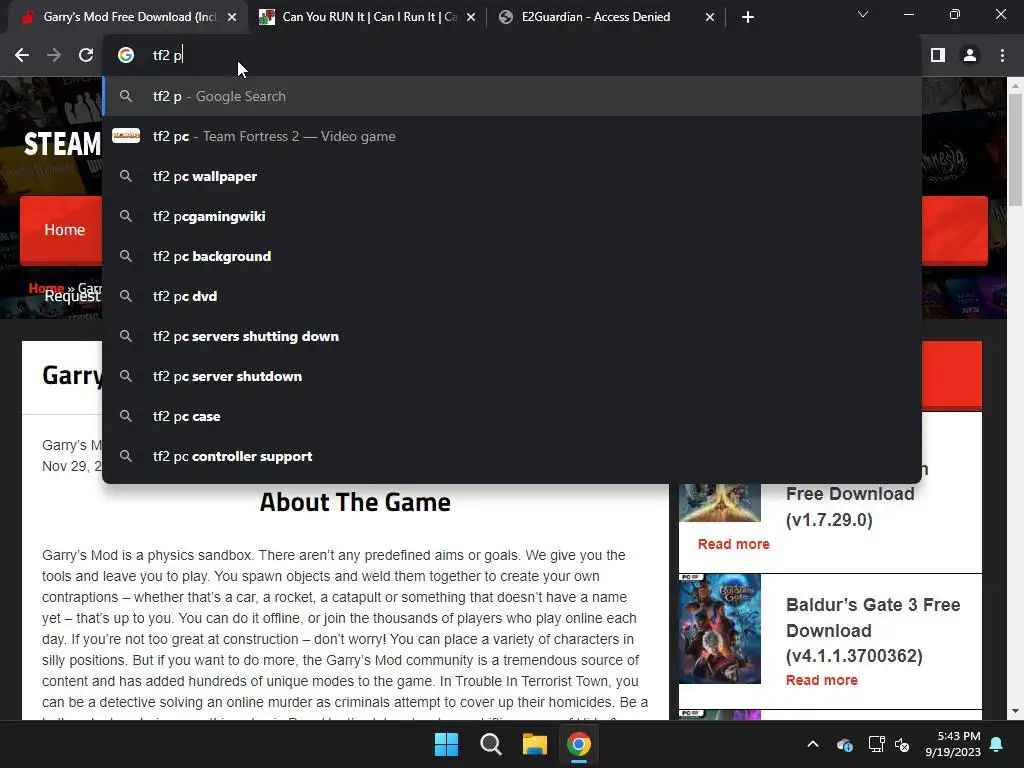Pick 'tf2 pc dvd' suggestion
The width and height of the screenshot is (1024, 768).
[512, 296]
